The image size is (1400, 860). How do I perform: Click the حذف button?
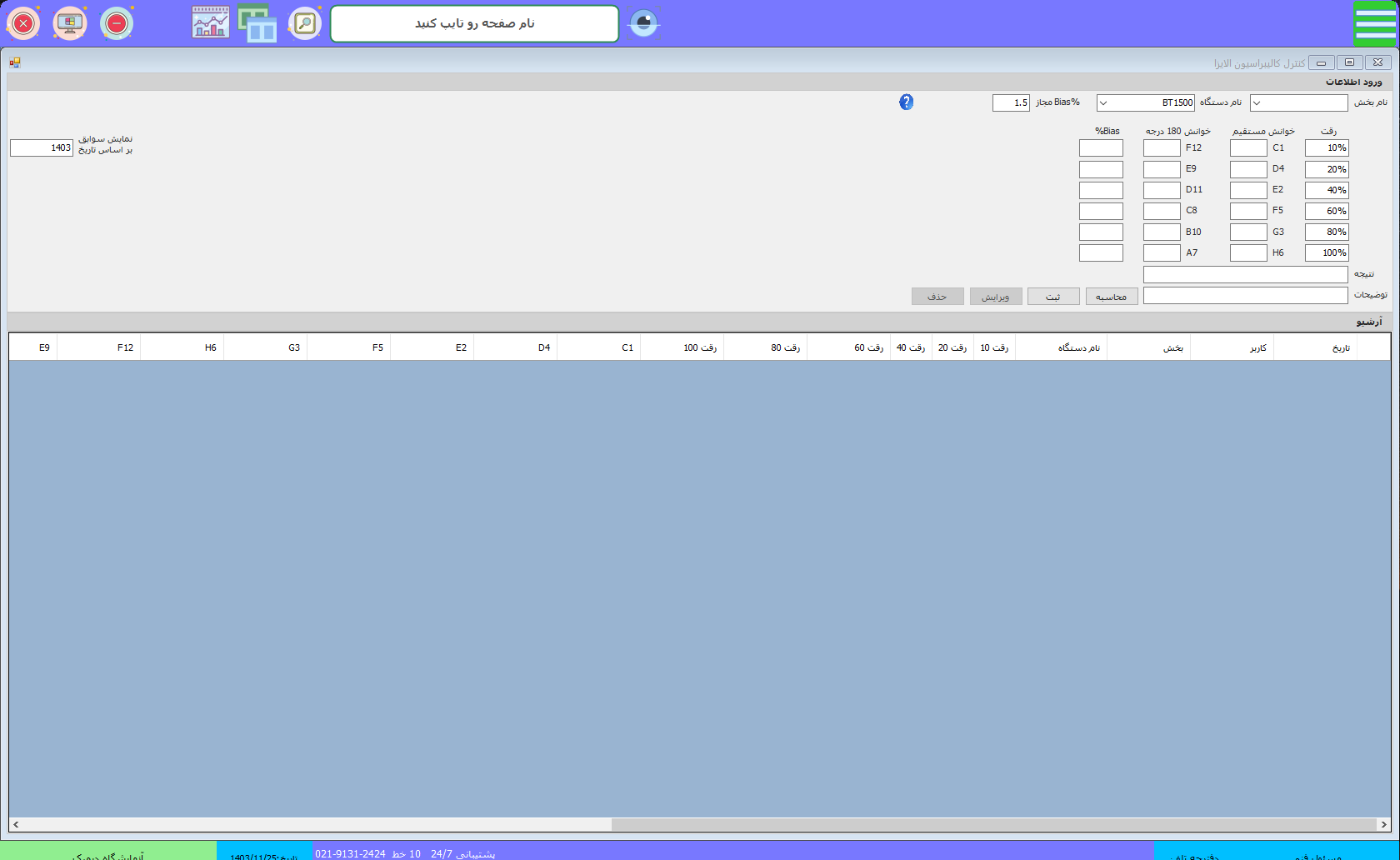(x=937, y=297)
